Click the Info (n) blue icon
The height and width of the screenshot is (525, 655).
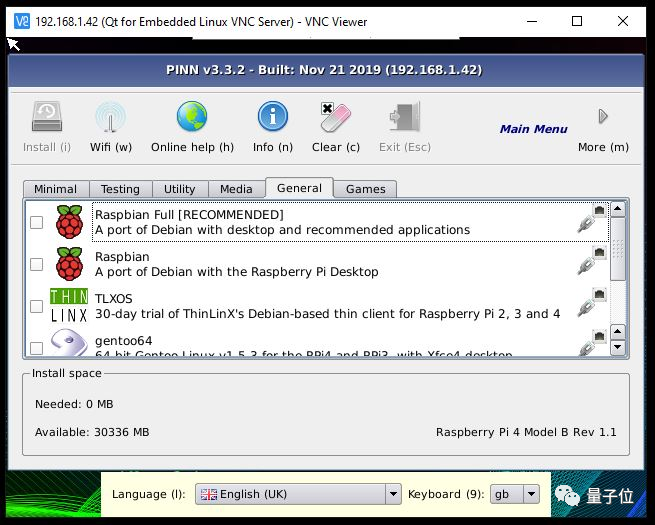(x=273, y=117)
